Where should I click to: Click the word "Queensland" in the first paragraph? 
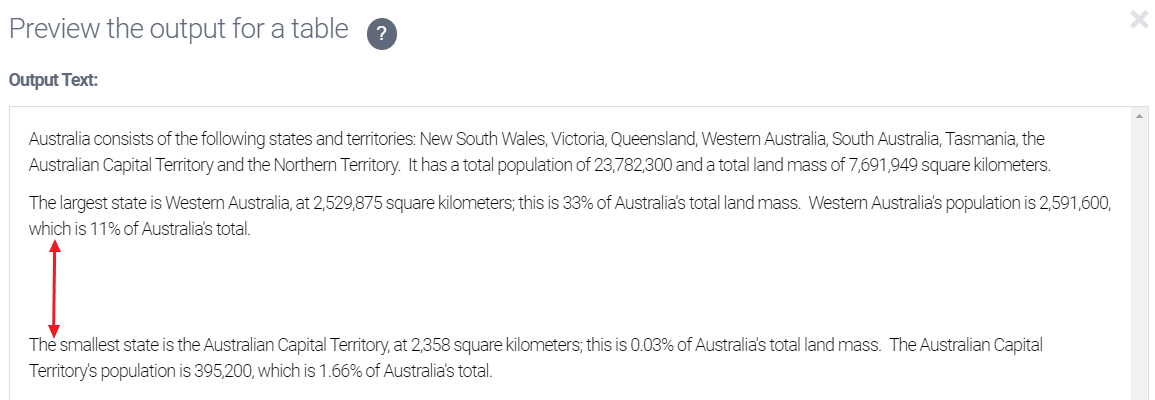pyautogui.click(x=649, y=139)
